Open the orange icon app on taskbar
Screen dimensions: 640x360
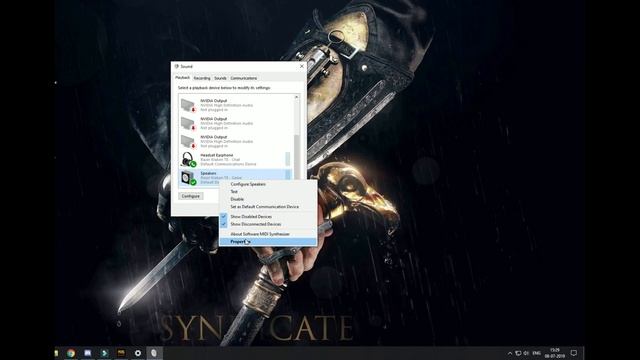click(x=121, y=353)
